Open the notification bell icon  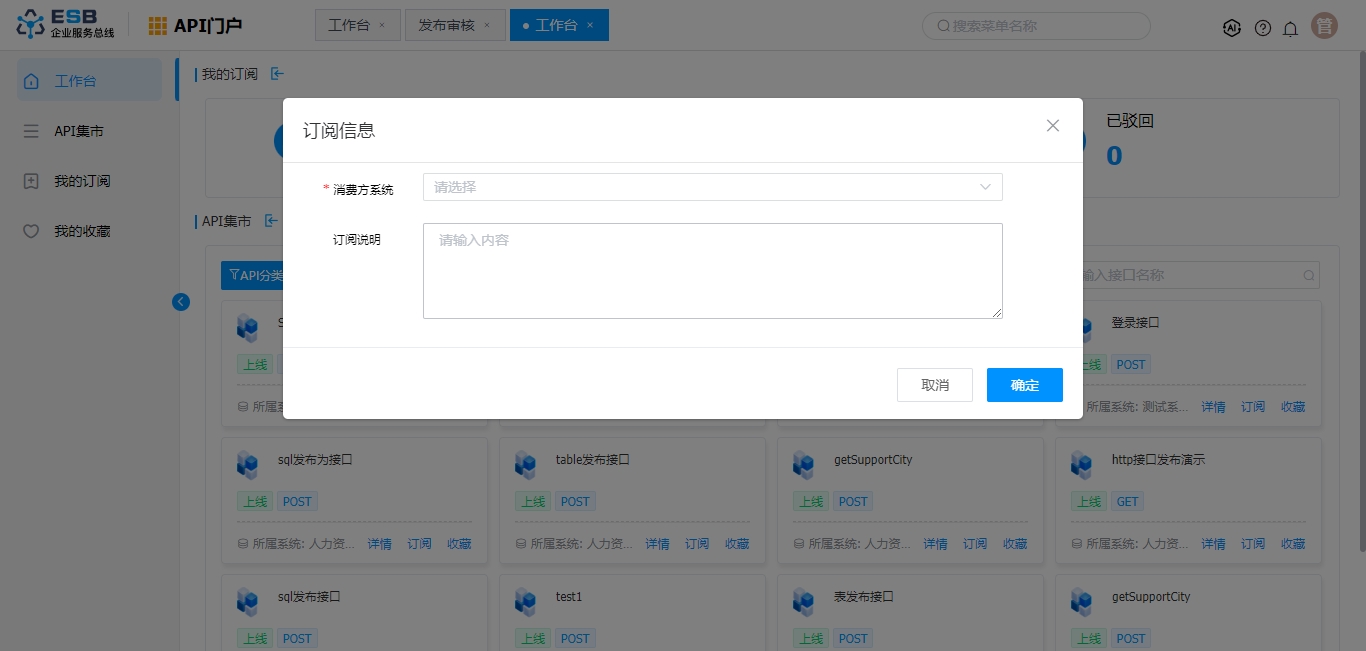click(1290, 28)
